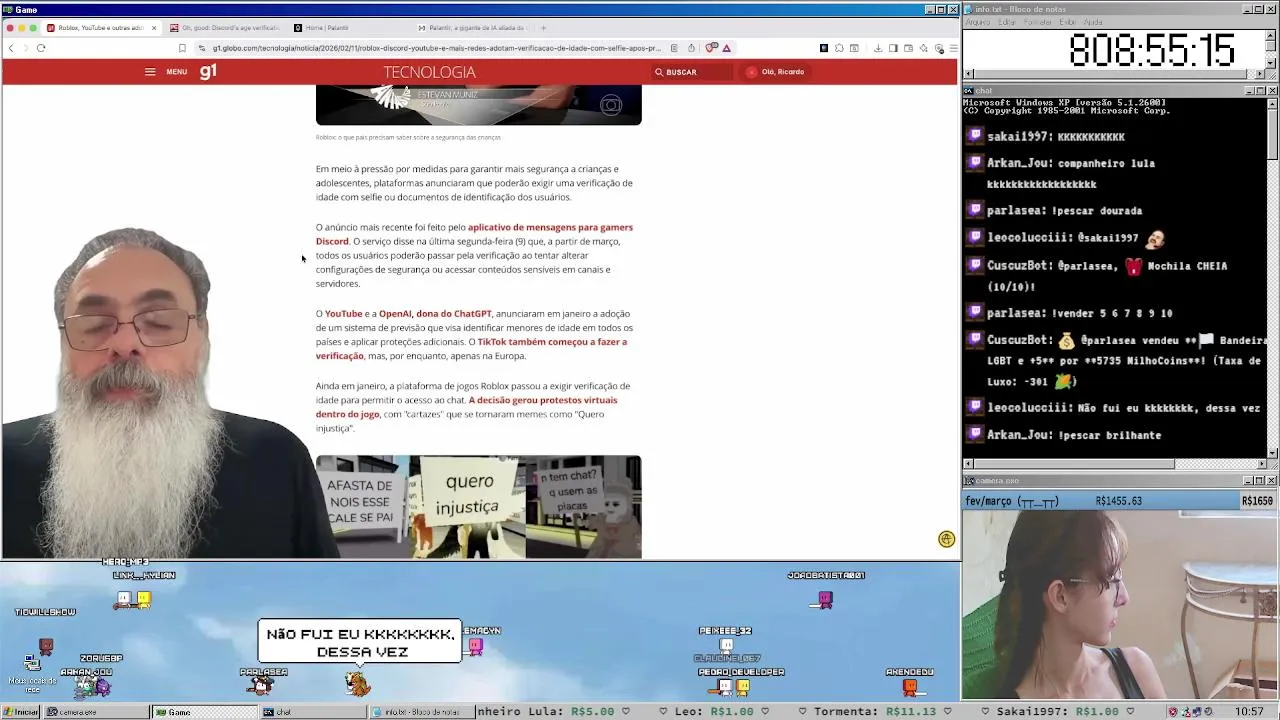This screenshot has width=1280, height=720.
Task: Click the green macOS-style maximize dot
Action: [33, 28]
